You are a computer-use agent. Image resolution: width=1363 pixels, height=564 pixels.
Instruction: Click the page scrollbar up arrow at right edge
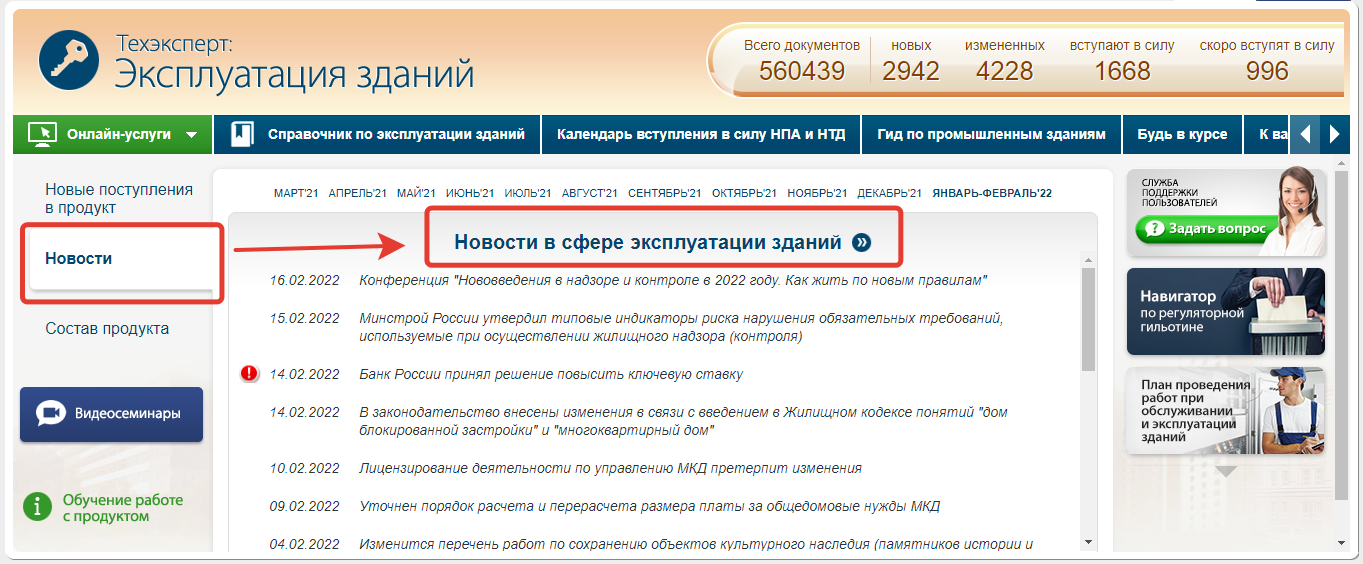tap(1341, 165)
